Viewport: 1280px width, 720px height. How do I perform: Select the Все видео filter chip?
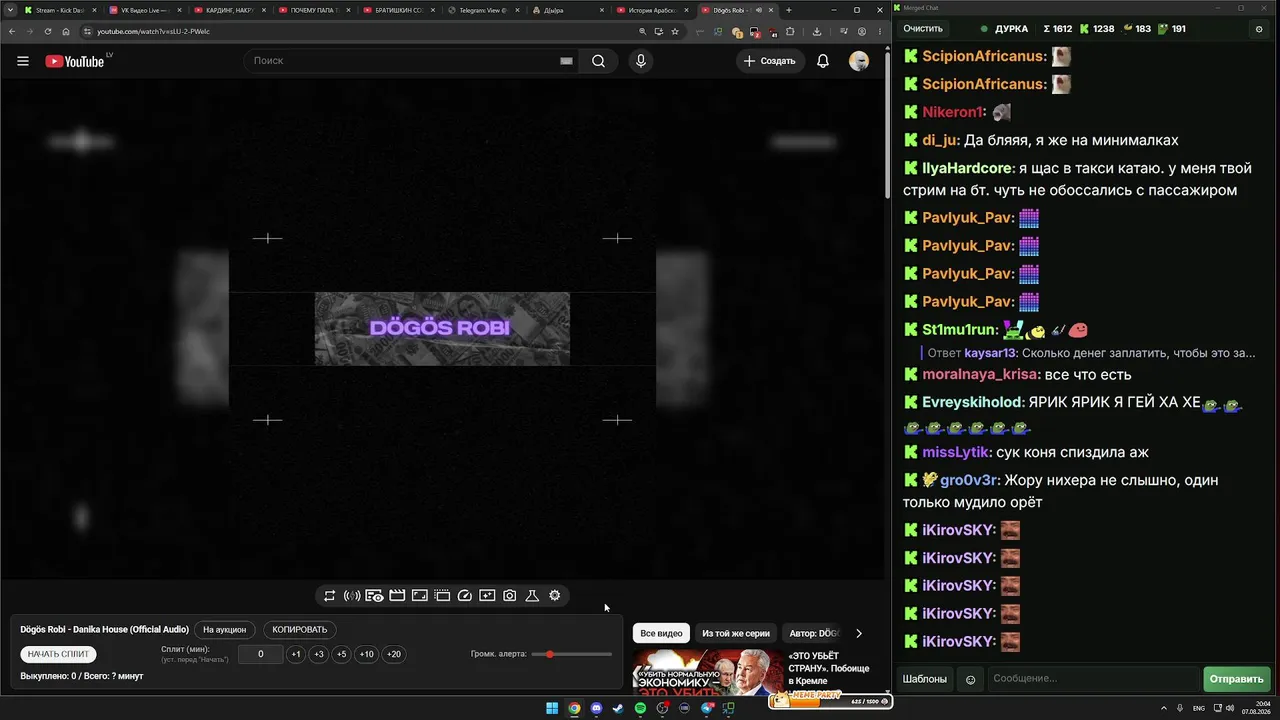pos(661,633)
